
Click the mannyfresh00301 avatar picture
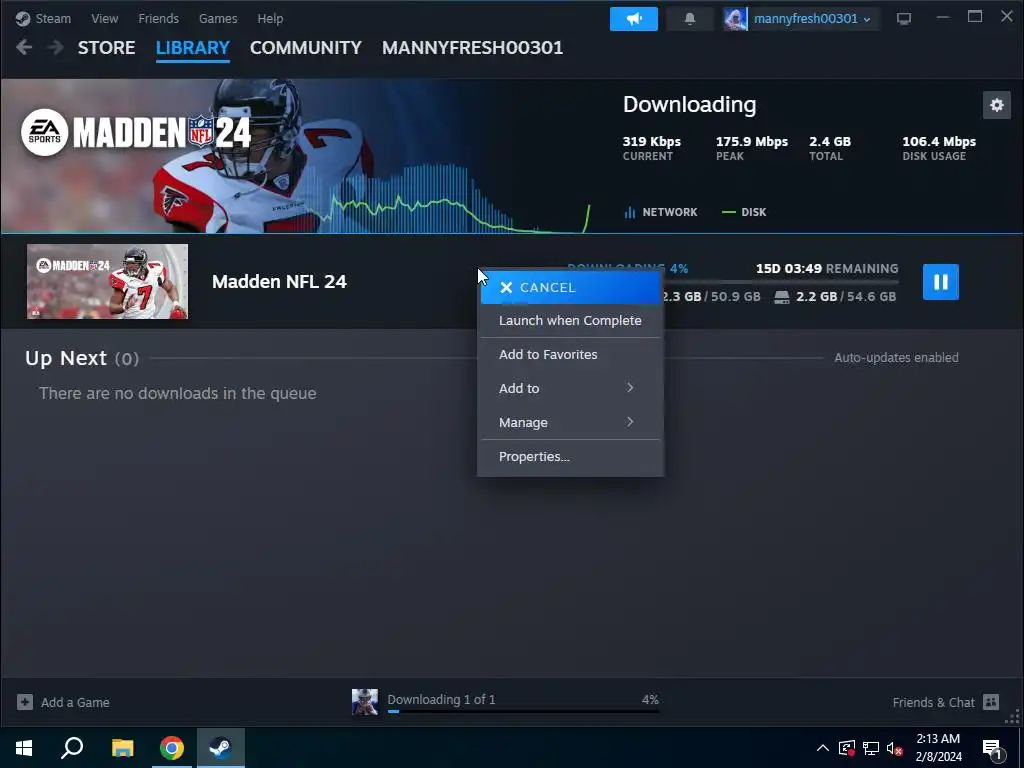pos(735,19)
